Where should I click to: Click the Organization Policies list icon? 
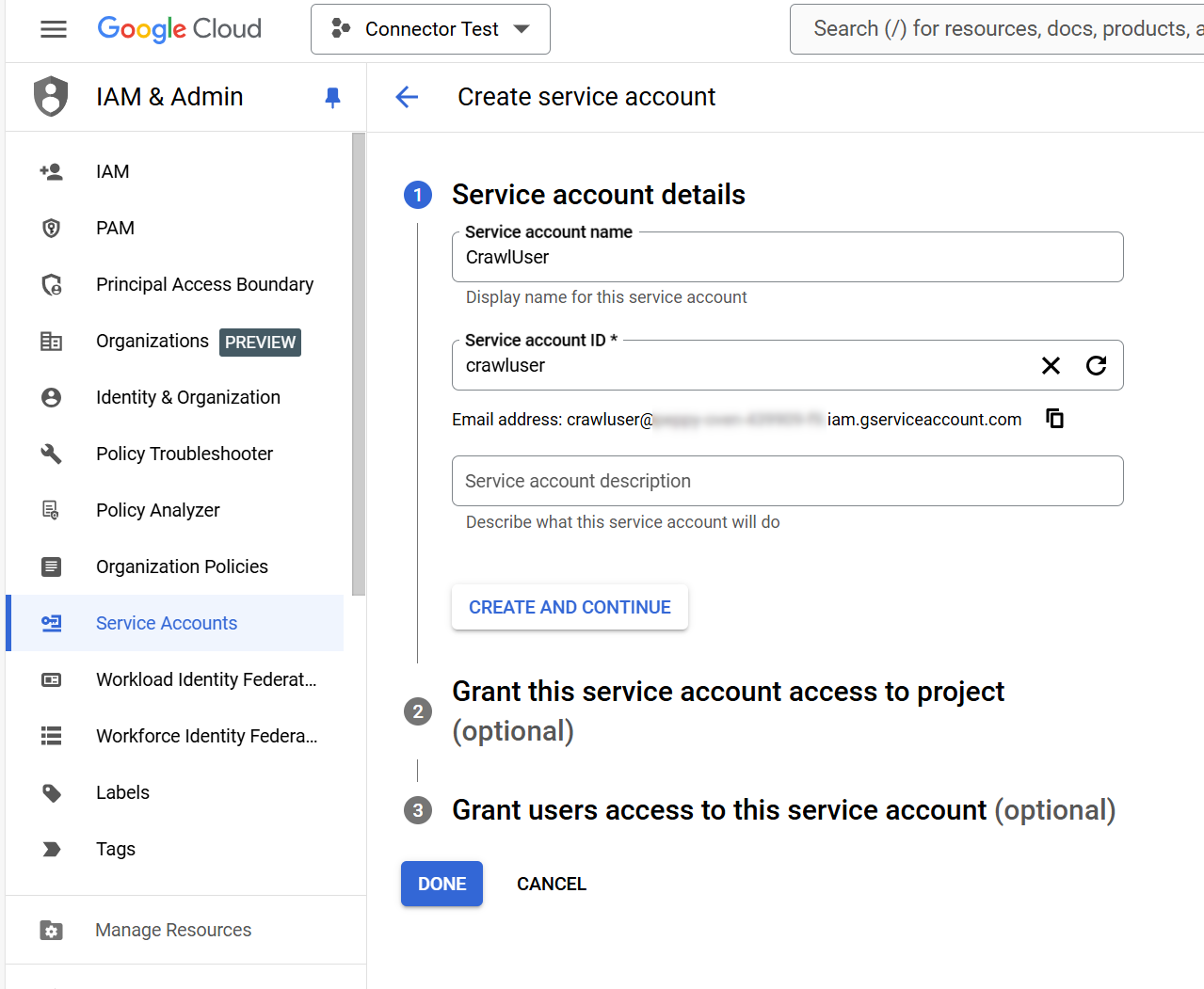pos(51,566)
